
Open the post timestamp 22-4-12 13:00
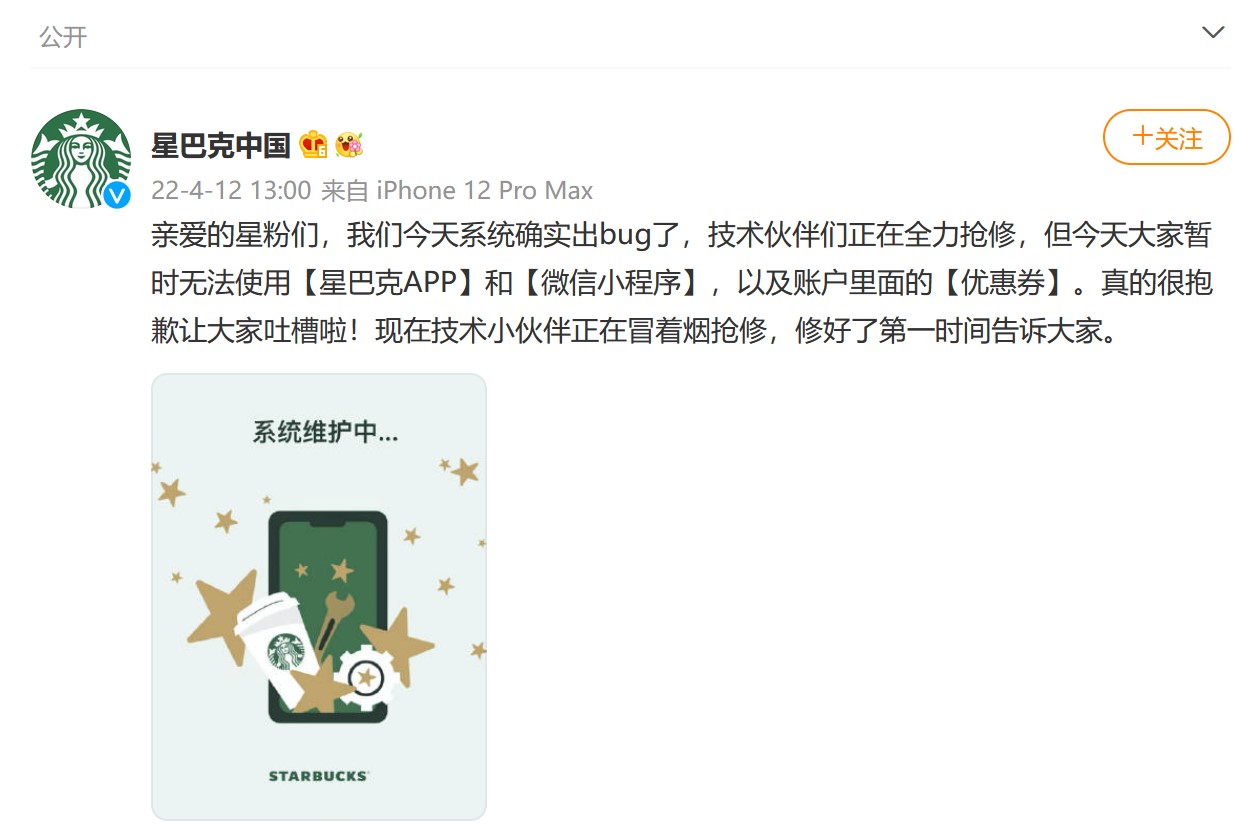pyautogui.click(x=231, y=190)
